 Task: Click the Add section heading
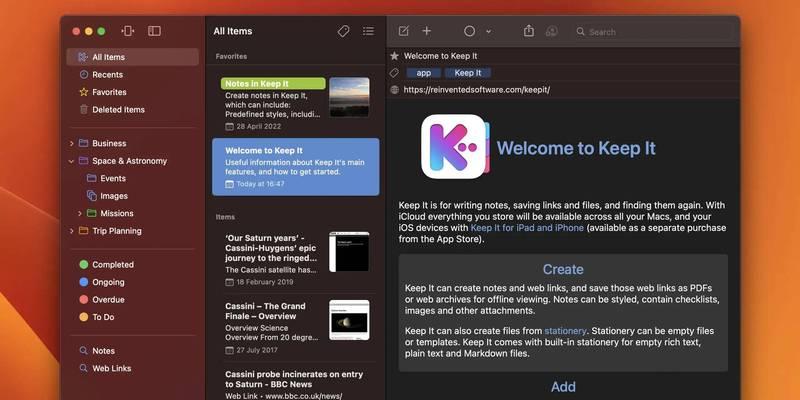click(x=563, y=387)
